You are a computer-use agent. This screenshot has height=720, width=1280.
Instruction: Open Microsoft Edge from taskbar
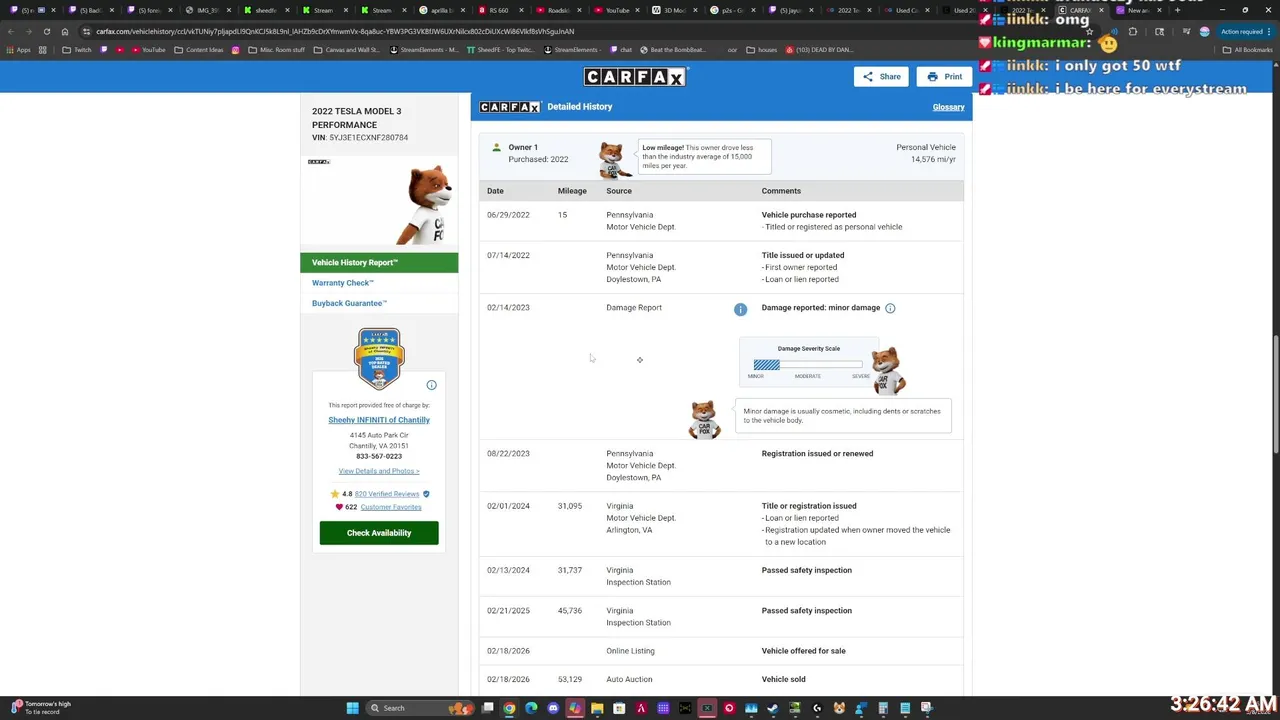pyautogui.click(x=531, y=708)
